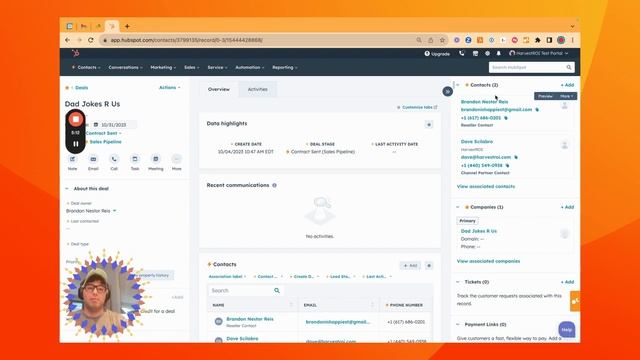Click the Sales Pipeline link
The width and height of the screenshot is (640, 360).
(x=105, y=142)
